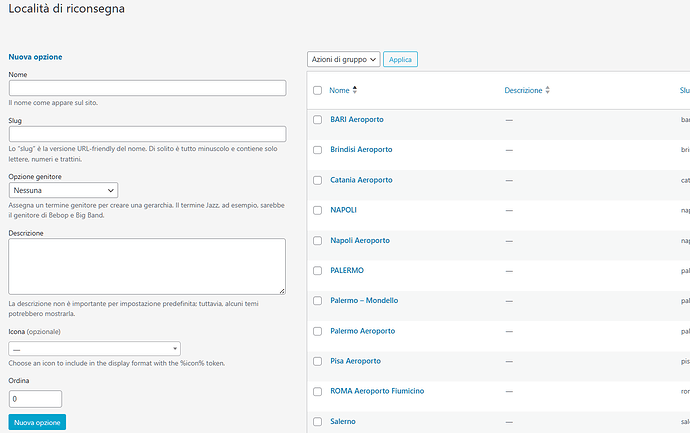
Task: Sort the list by Nome column header
Action: tap(339, 90)
